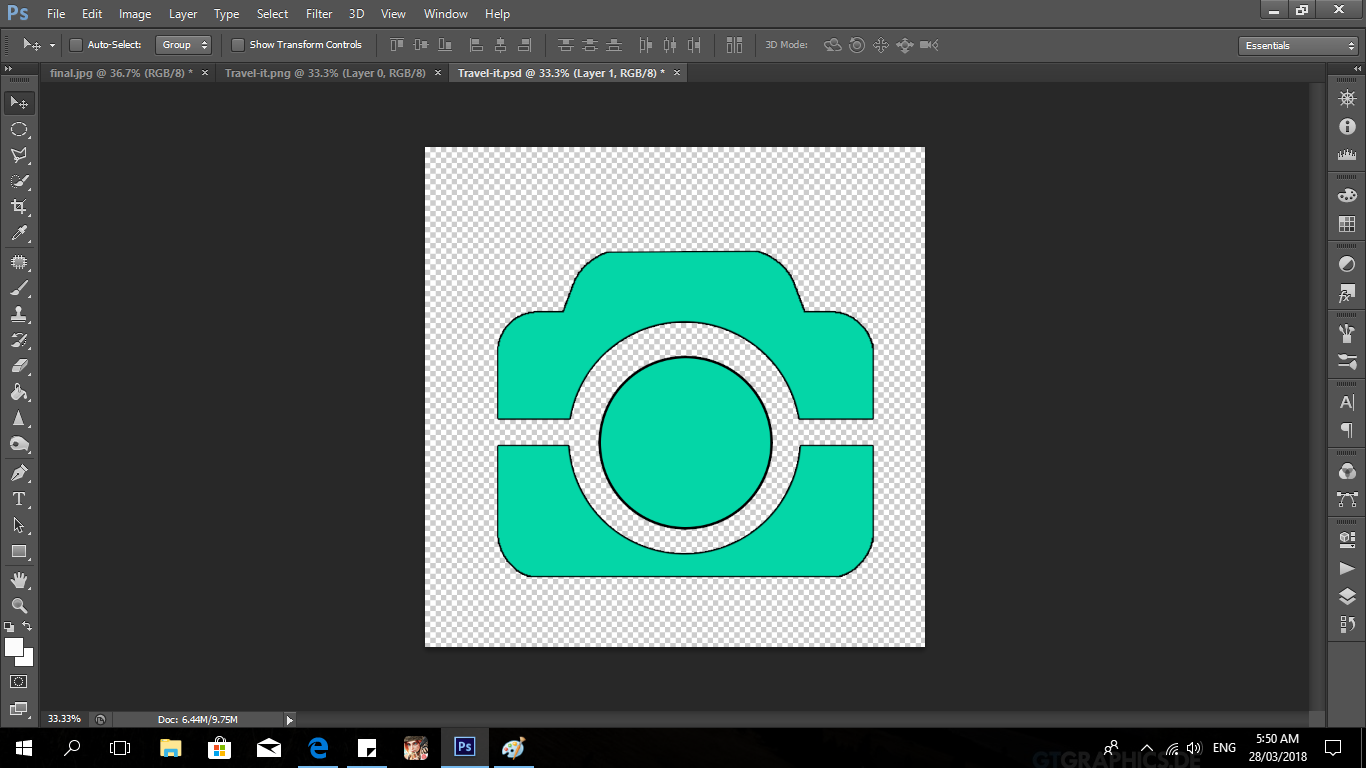This screenshot has width=1366, height=768.
Task: Check Show Transform Controls
Action: [238, 45]
